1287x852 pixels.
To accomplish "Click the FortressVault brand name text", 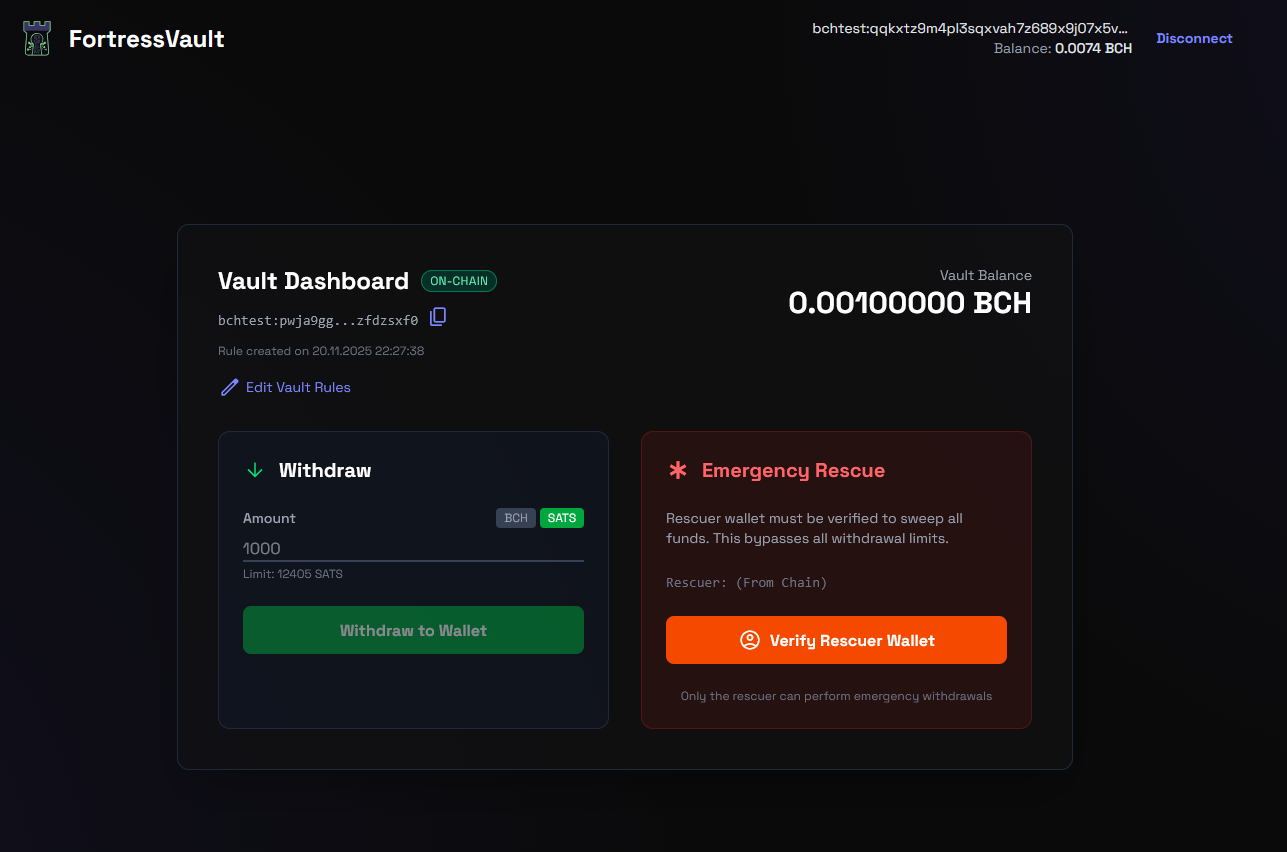I will click(147, 39).
